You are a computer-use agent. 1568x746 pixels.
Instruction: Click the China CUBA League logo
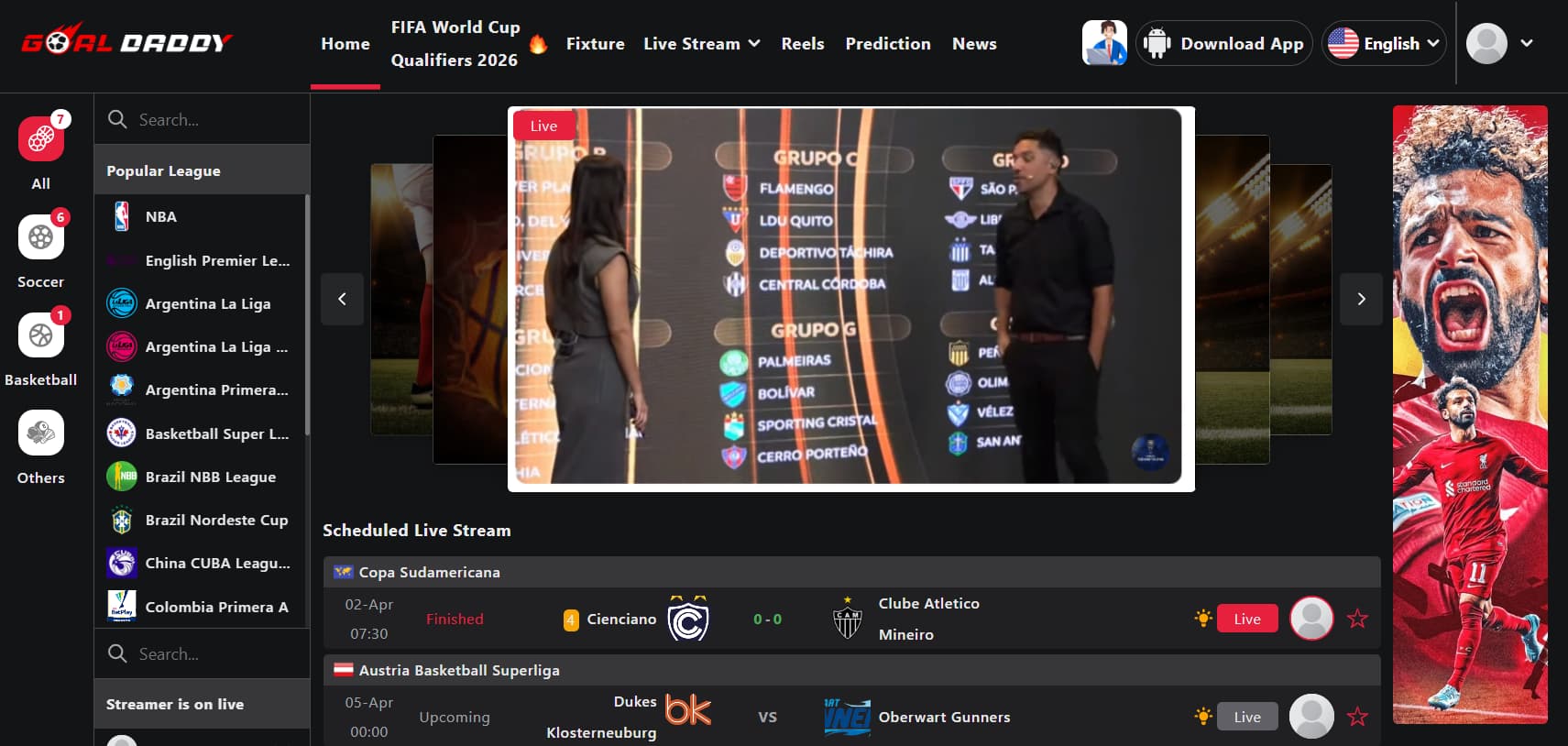point(121,563)
